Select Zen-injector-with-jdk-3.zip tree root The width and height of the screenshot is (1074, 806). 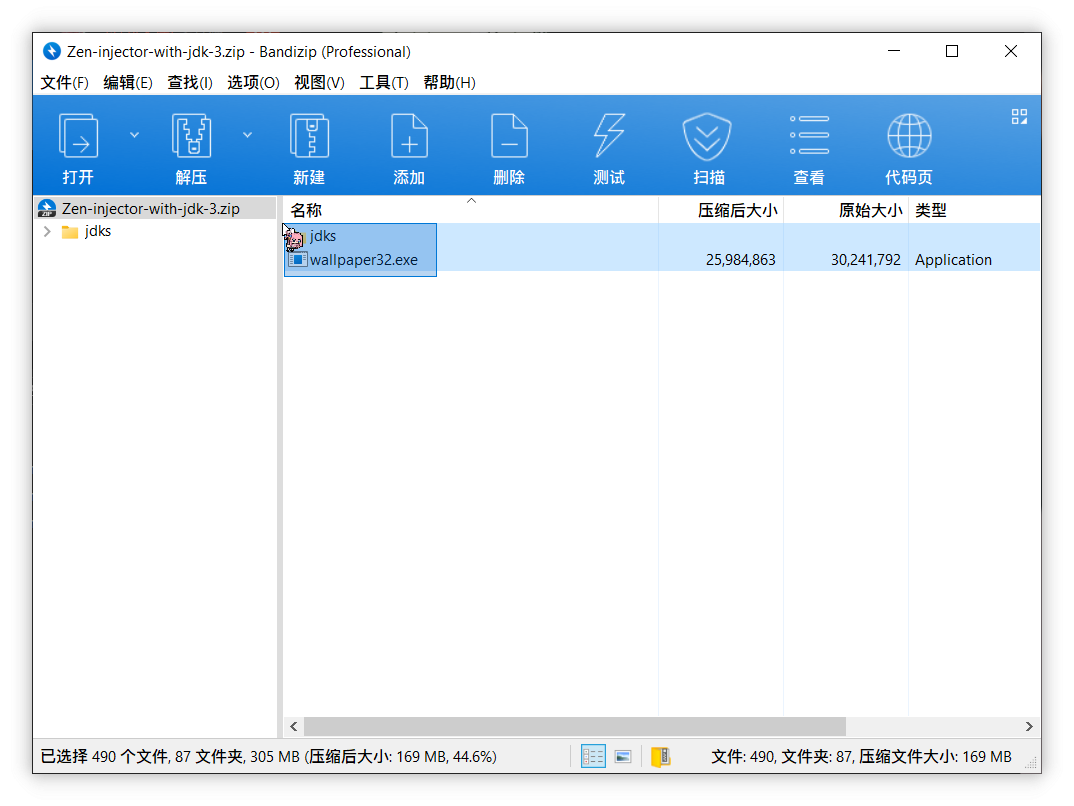[x=151, y=208]
